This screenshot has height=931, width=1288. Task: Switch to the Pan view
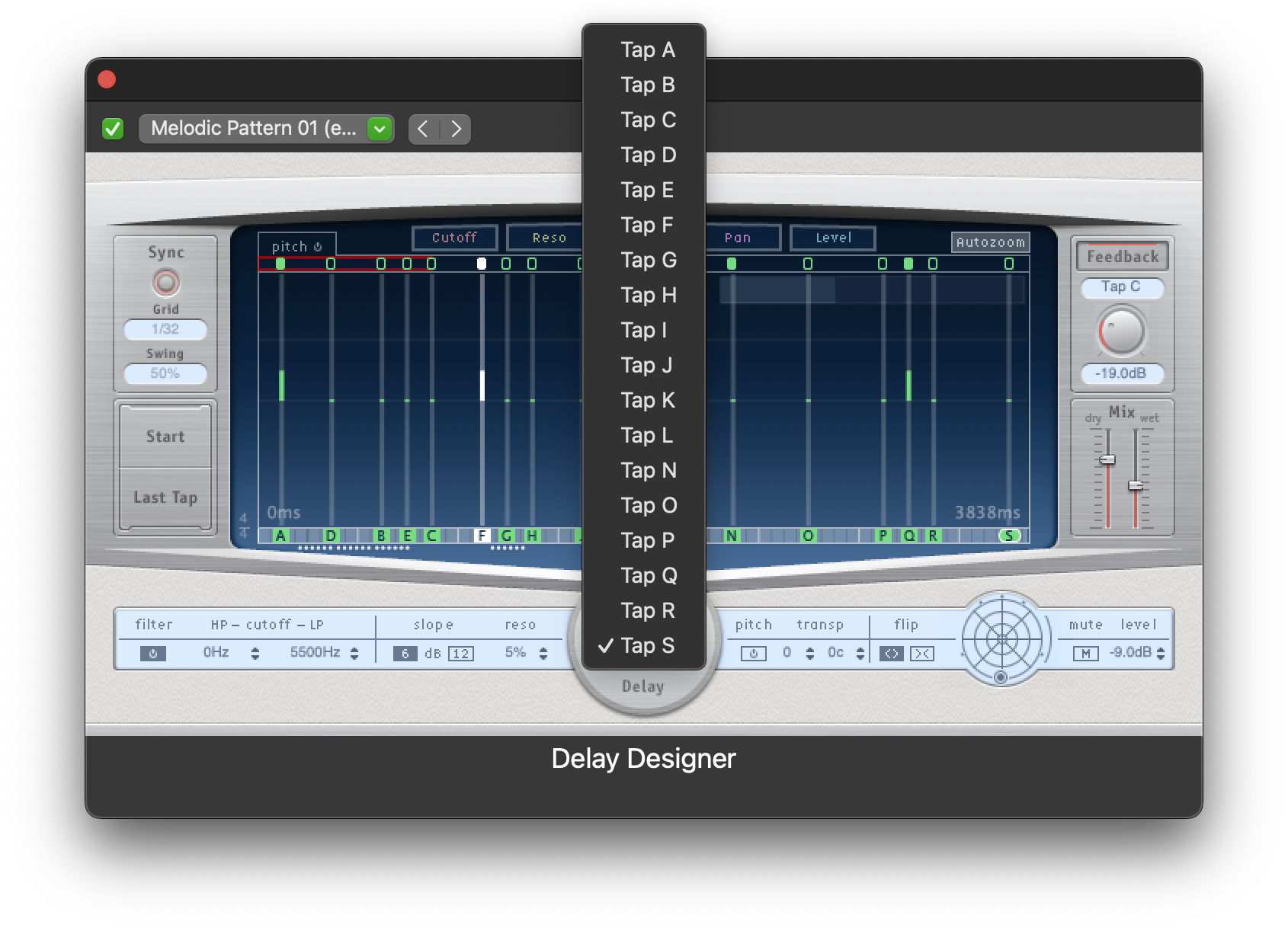(x=738, y=238)
